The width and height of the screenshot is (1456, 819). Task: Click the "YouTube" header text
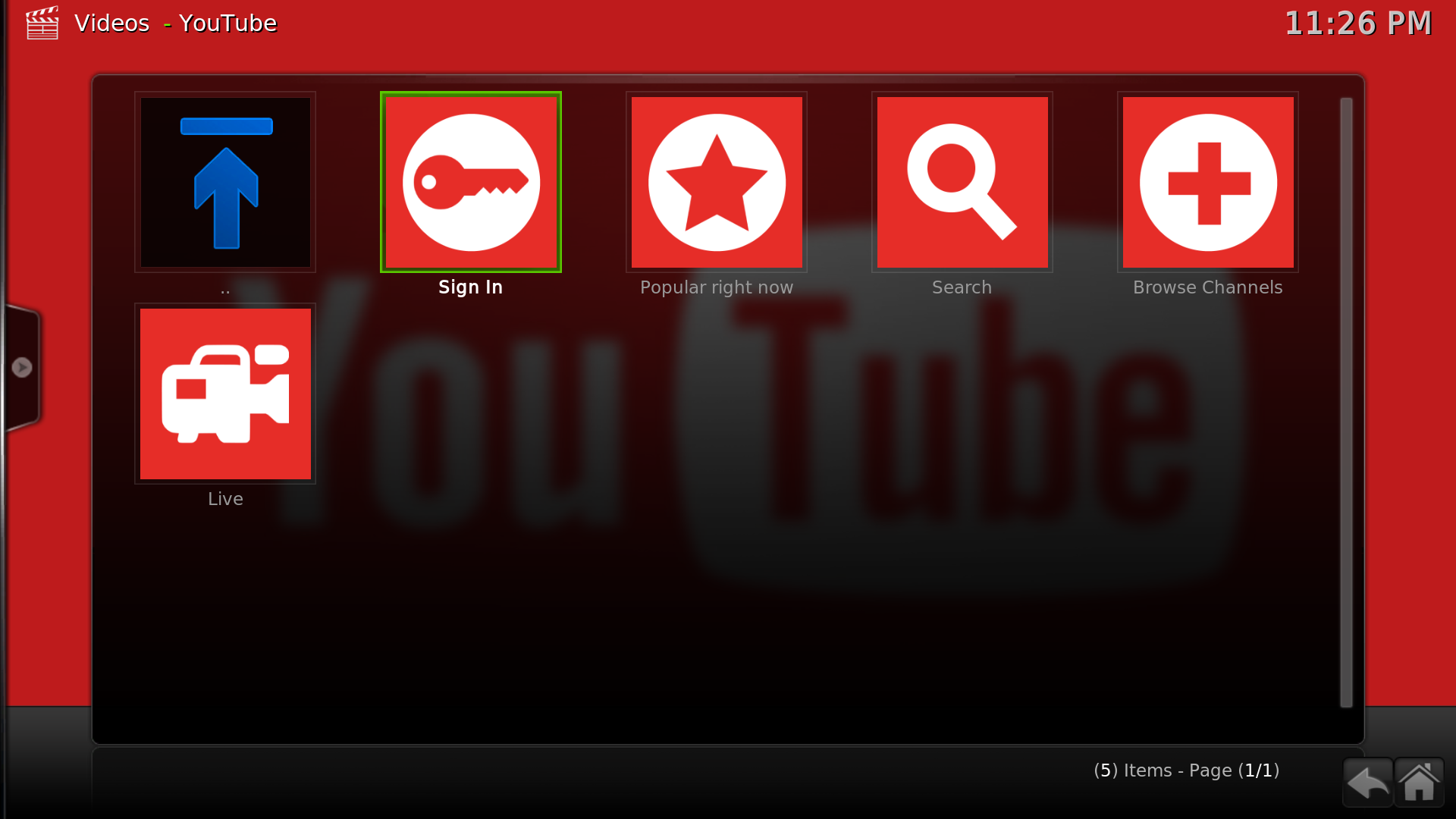coord(228,24)
